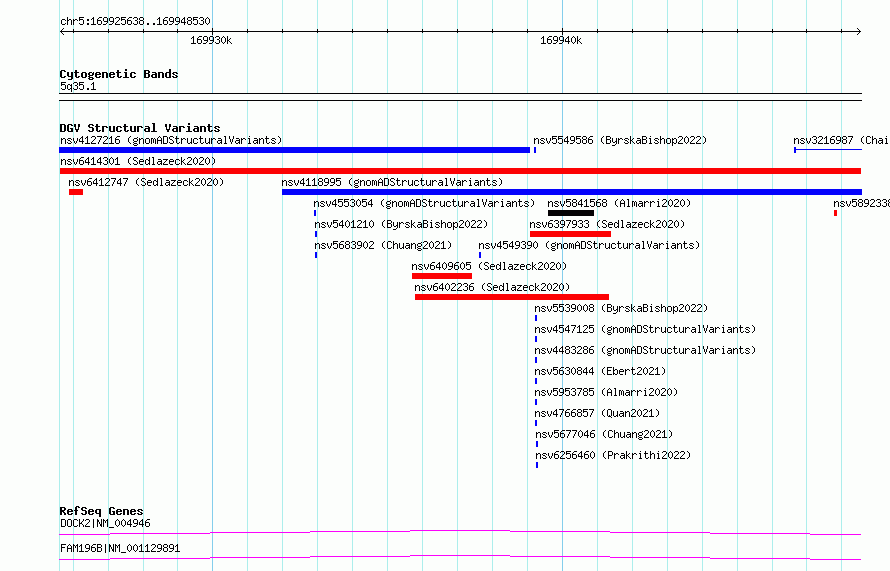
Task: Open nsv5401210 ByrskaBishop2022 label
Action: [x=401, y=224]
